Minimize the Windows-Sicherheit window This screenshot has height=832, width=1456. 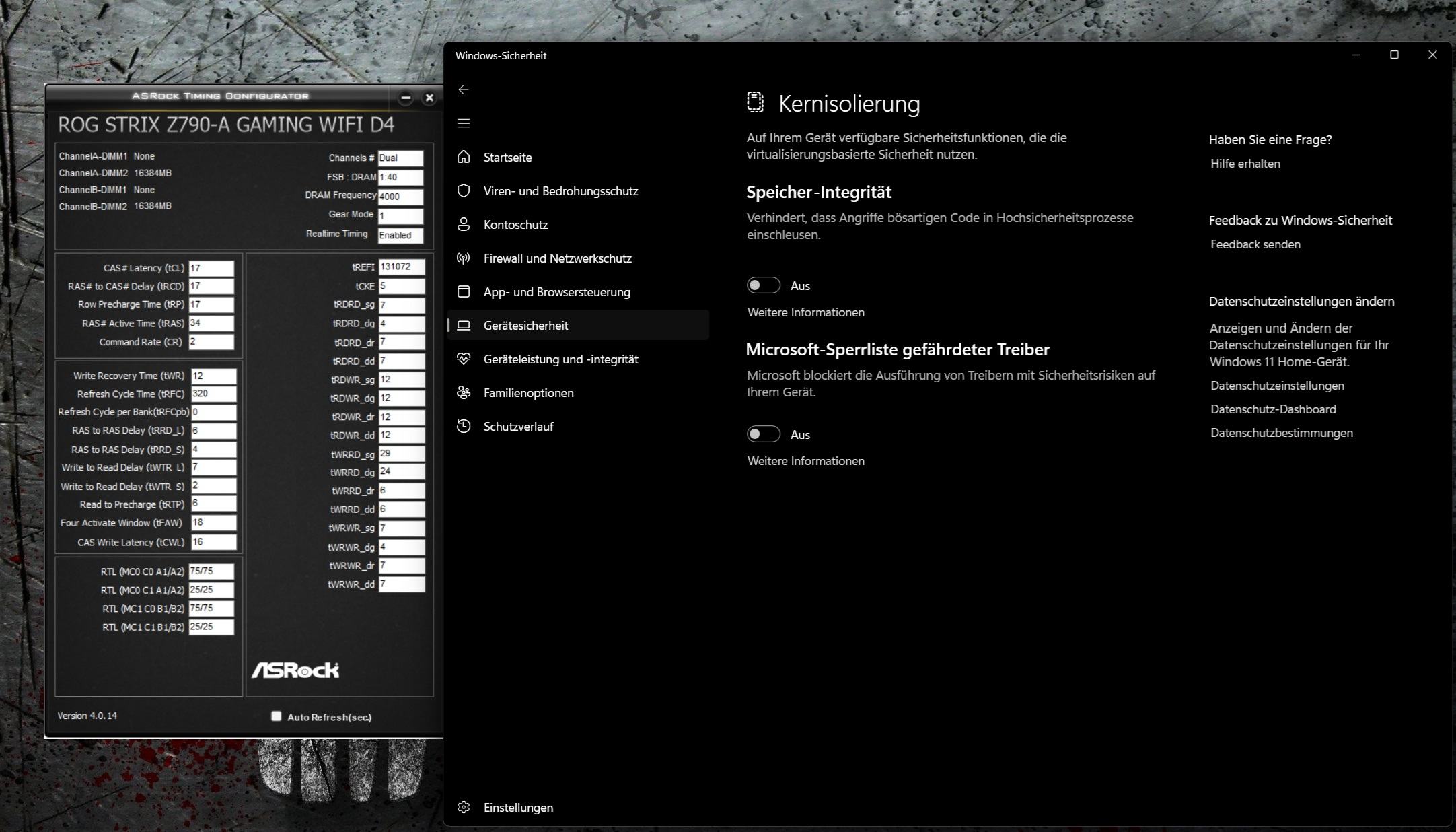click(x=1356, y=55)
